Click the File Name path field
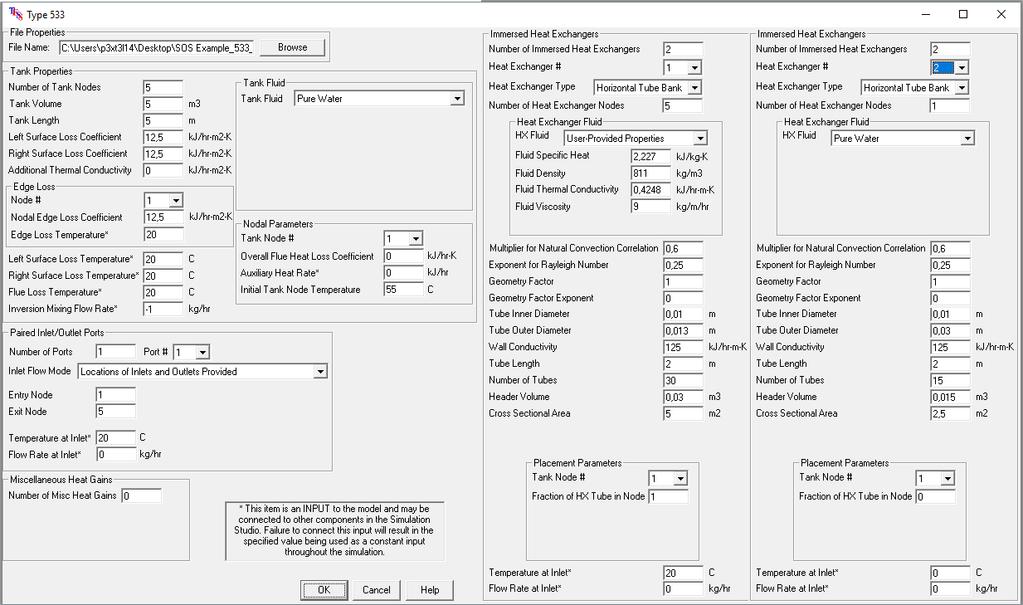This screenshot has width=1023, height=605. tap(156, 48)
